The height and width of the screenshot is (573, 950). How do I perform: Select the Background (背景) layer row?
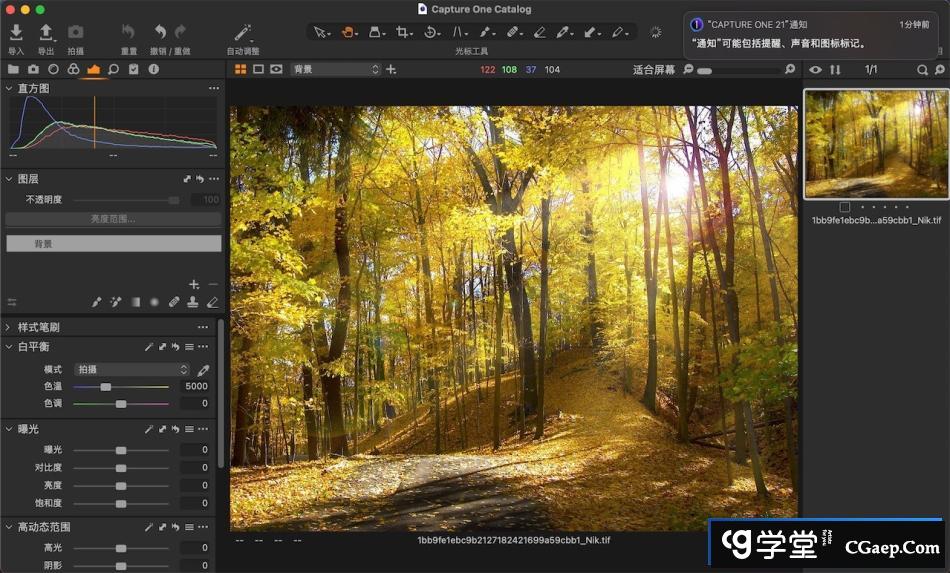point(113,243)
